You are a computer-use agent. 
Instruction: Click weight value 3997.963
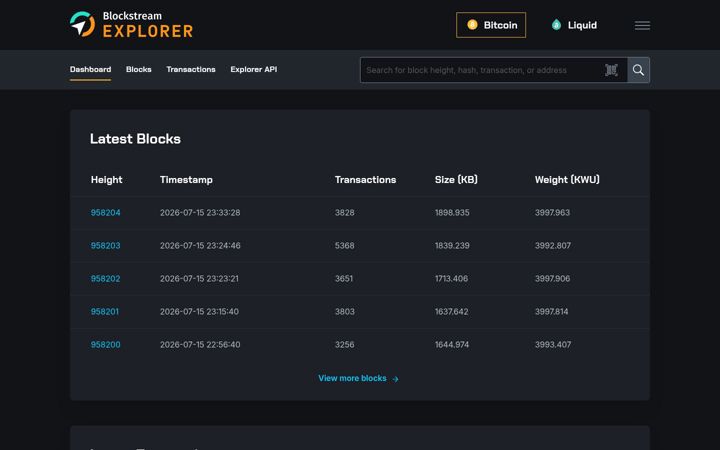tap(552, 213)
